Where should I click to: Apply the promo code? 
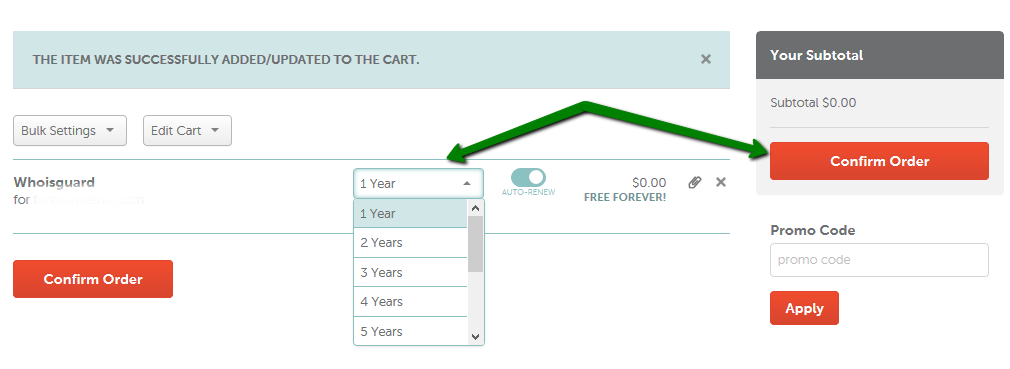point(805,308)
